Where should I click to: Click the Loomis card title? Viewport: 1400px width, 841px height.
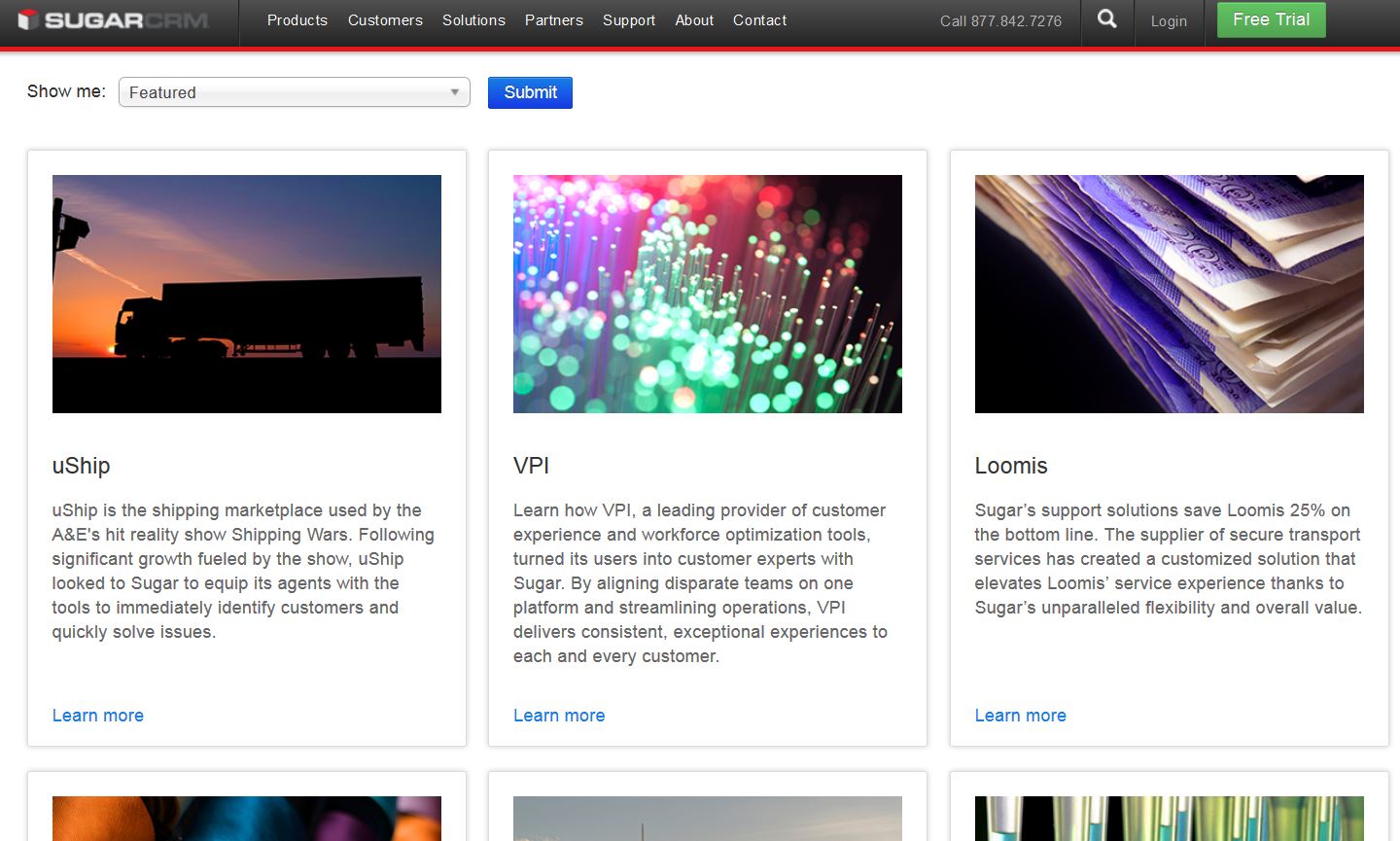[1011, 466]
